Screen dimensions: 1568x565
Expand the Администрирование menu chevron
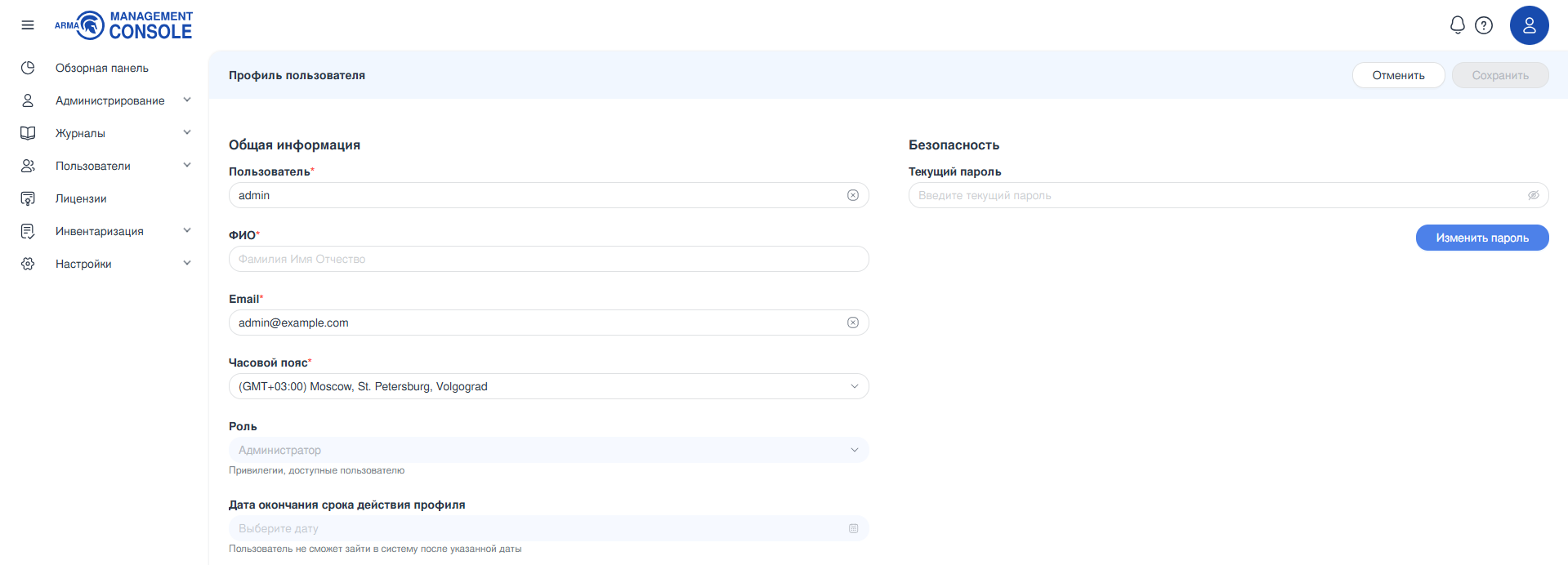(x=187, y=100)
